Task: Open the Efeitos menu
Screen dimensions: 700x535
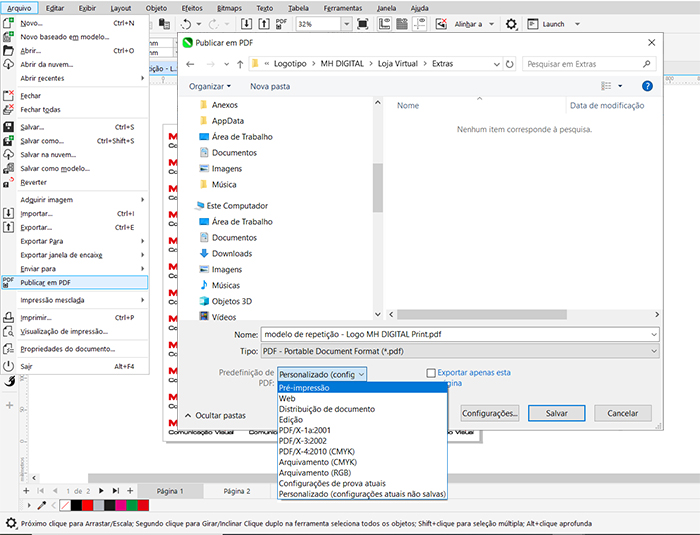Action: 192,7
